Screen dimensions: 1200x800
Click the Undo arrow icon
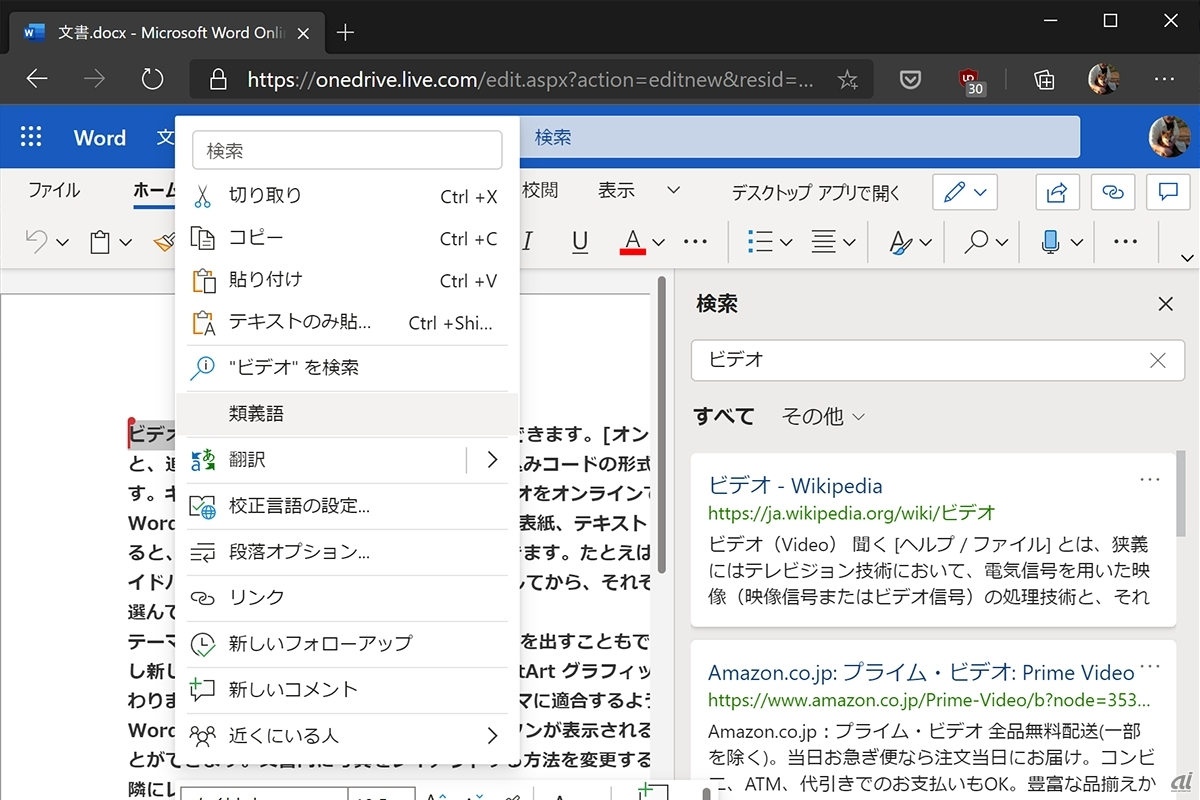point(37,241)
